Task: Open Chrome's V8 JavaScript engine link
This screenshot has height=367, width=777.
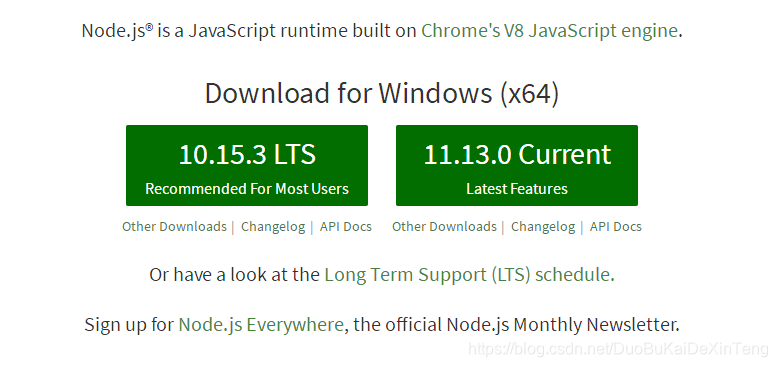Action: point(549,31)
